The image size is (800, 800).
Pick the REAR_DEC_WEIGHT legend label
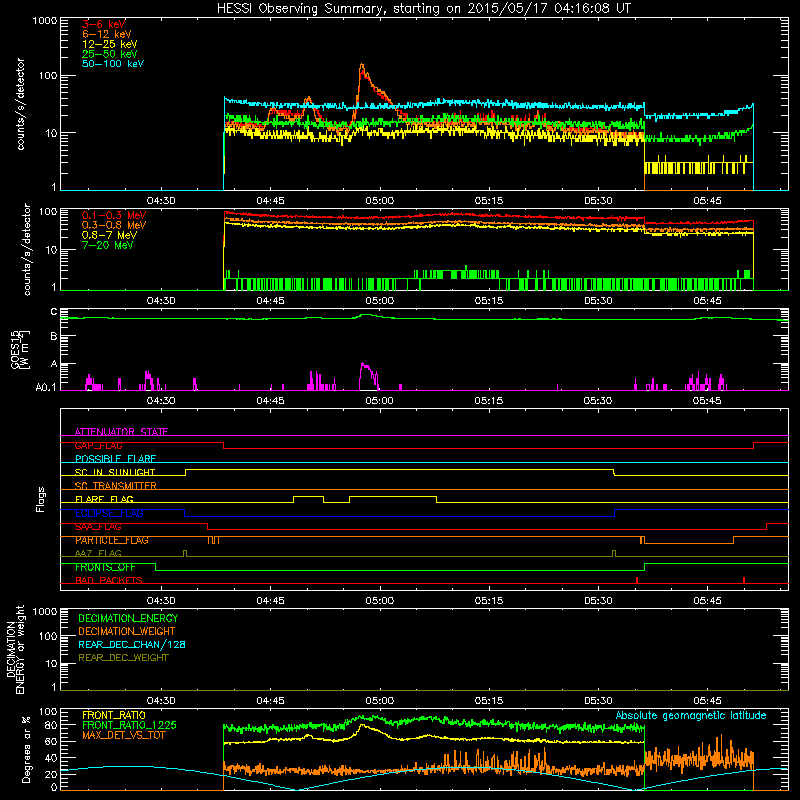tap(123, 658)
